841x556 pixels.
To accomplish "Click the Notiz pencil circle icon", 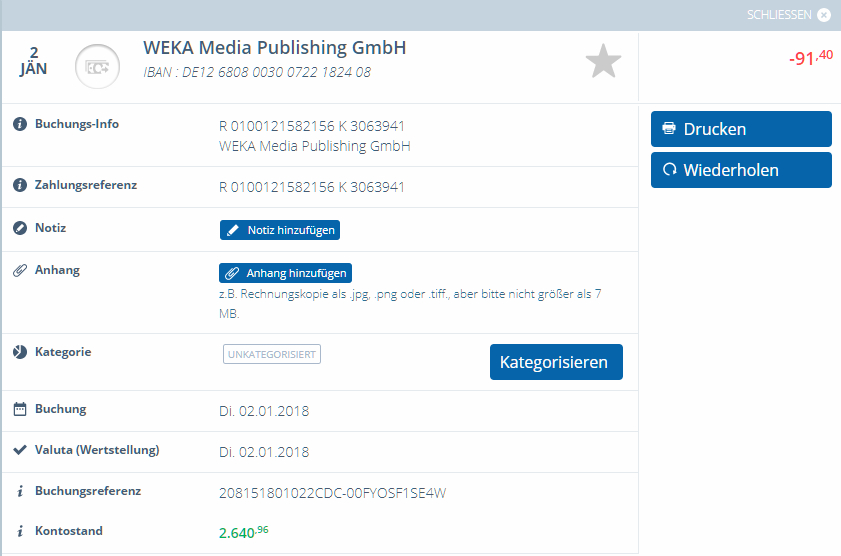I will point(20,228).
